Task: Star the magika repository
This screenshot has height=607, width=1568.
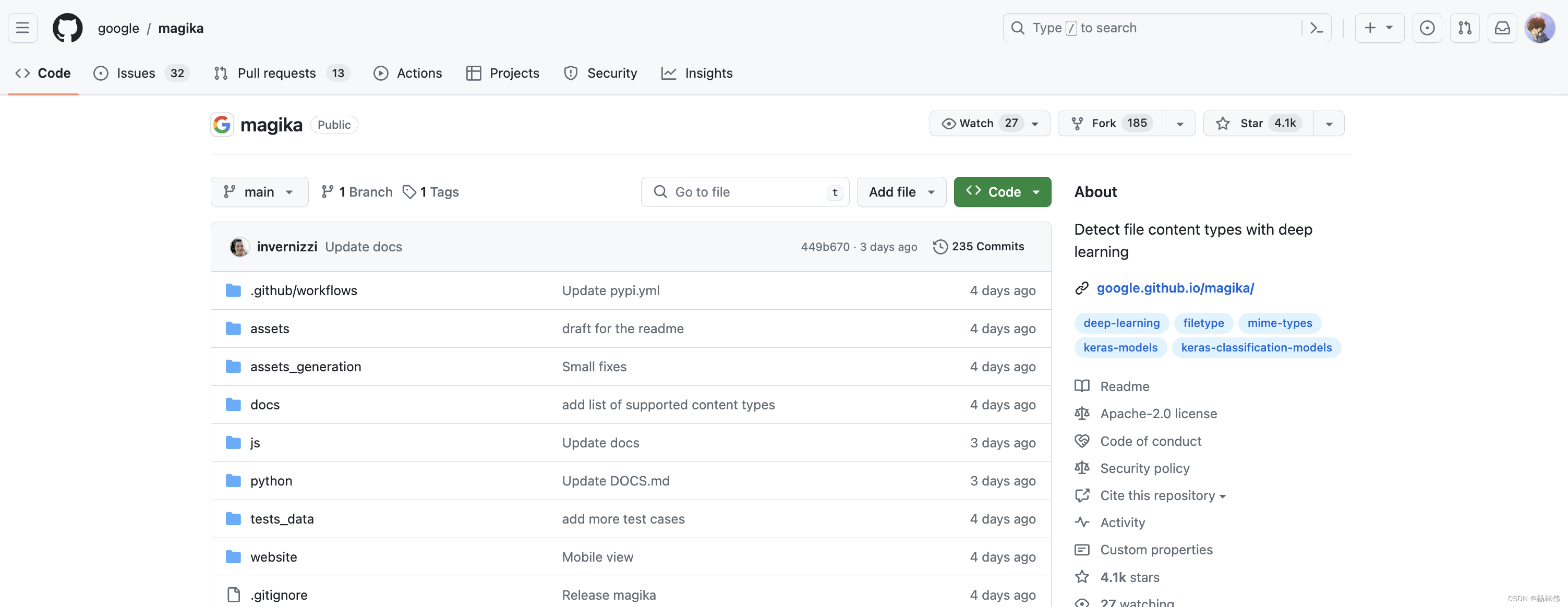Action: 1258,124
